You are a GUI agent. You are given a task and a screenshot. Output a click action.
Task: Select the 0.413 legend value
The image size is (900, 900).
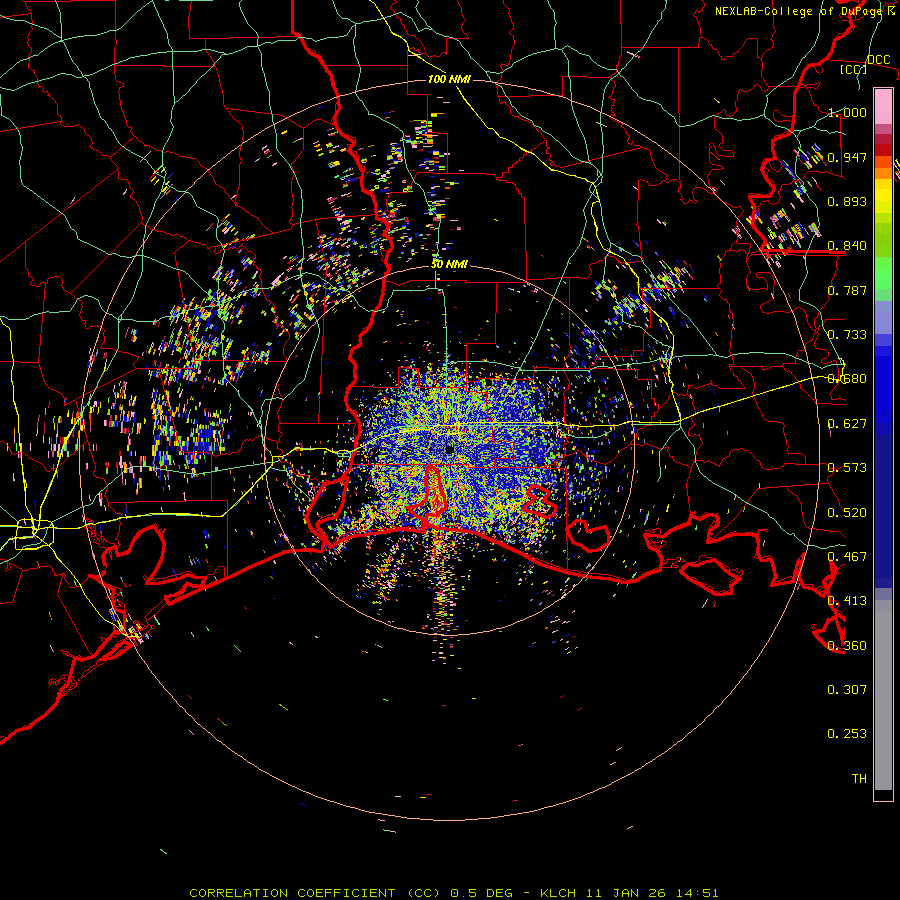click(x=847, y=601)
